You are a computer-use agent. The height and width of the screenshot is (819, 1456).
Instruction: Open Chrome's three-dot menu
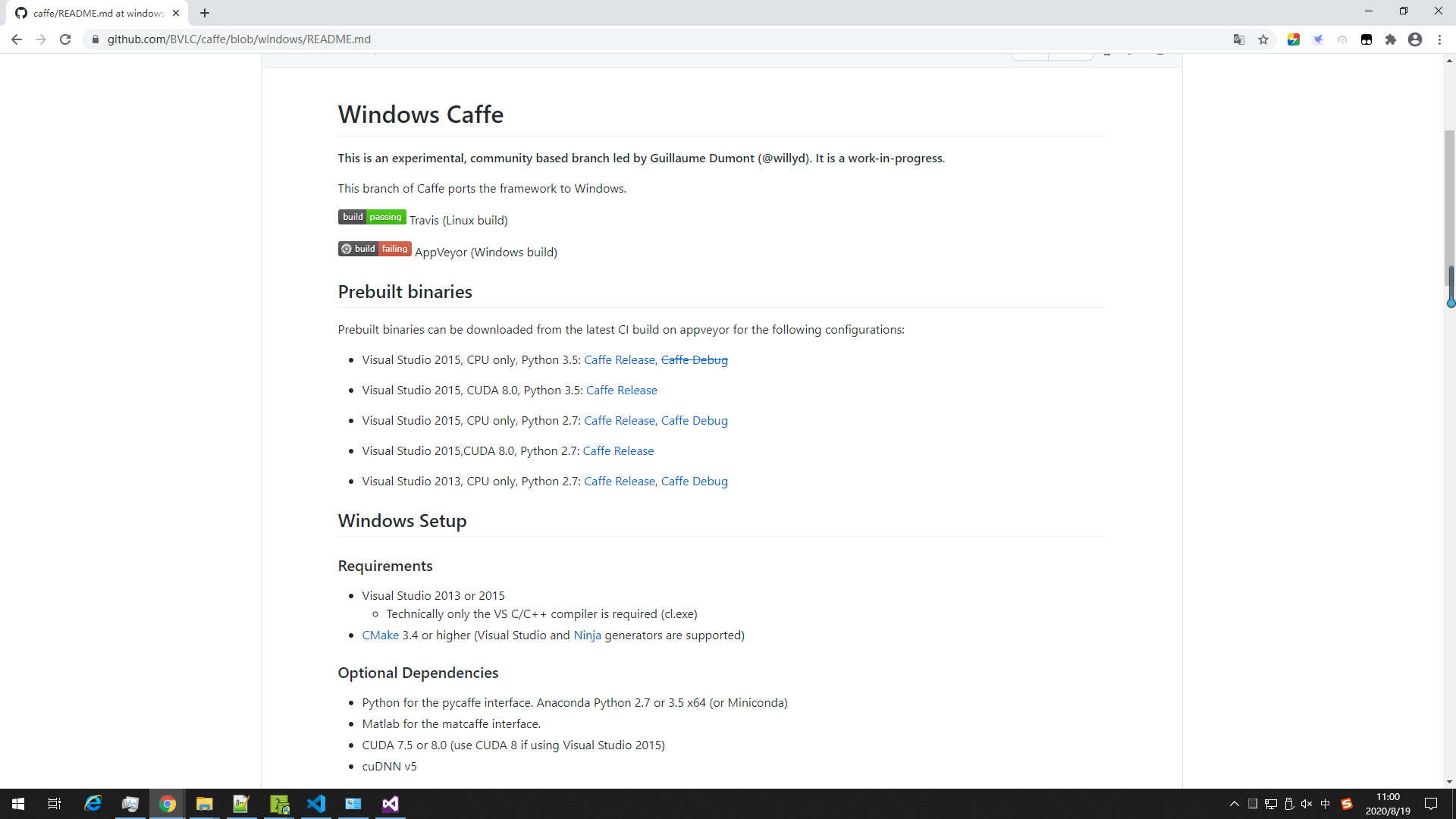click(1439, 39)
